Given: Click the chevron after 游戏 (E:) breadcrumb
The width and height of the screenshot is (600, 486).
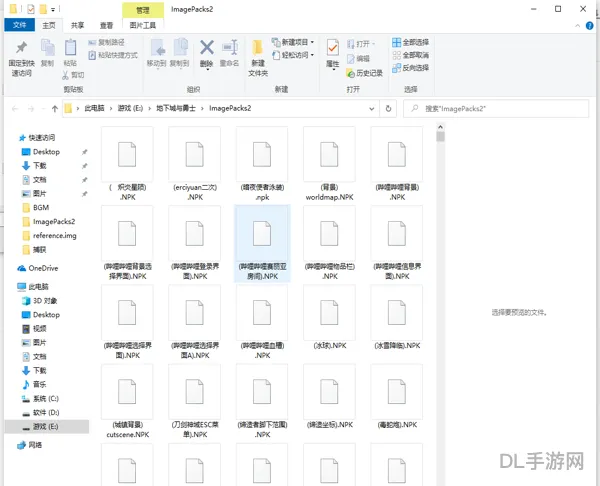Looking at the screenshot, I should 150,109.
